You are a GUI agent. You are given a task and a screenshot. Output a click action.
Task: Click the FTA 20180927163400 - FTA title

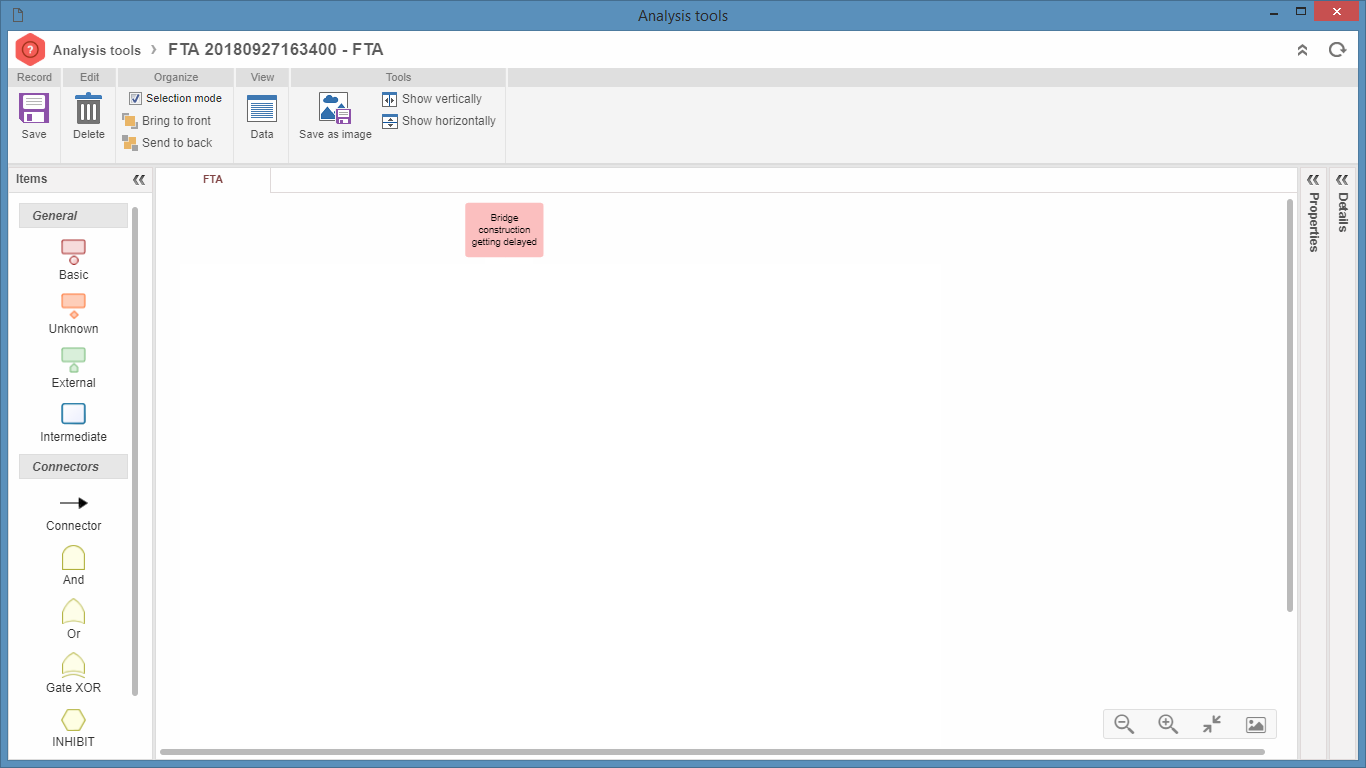pyautogui.click(x=276, y=49)
